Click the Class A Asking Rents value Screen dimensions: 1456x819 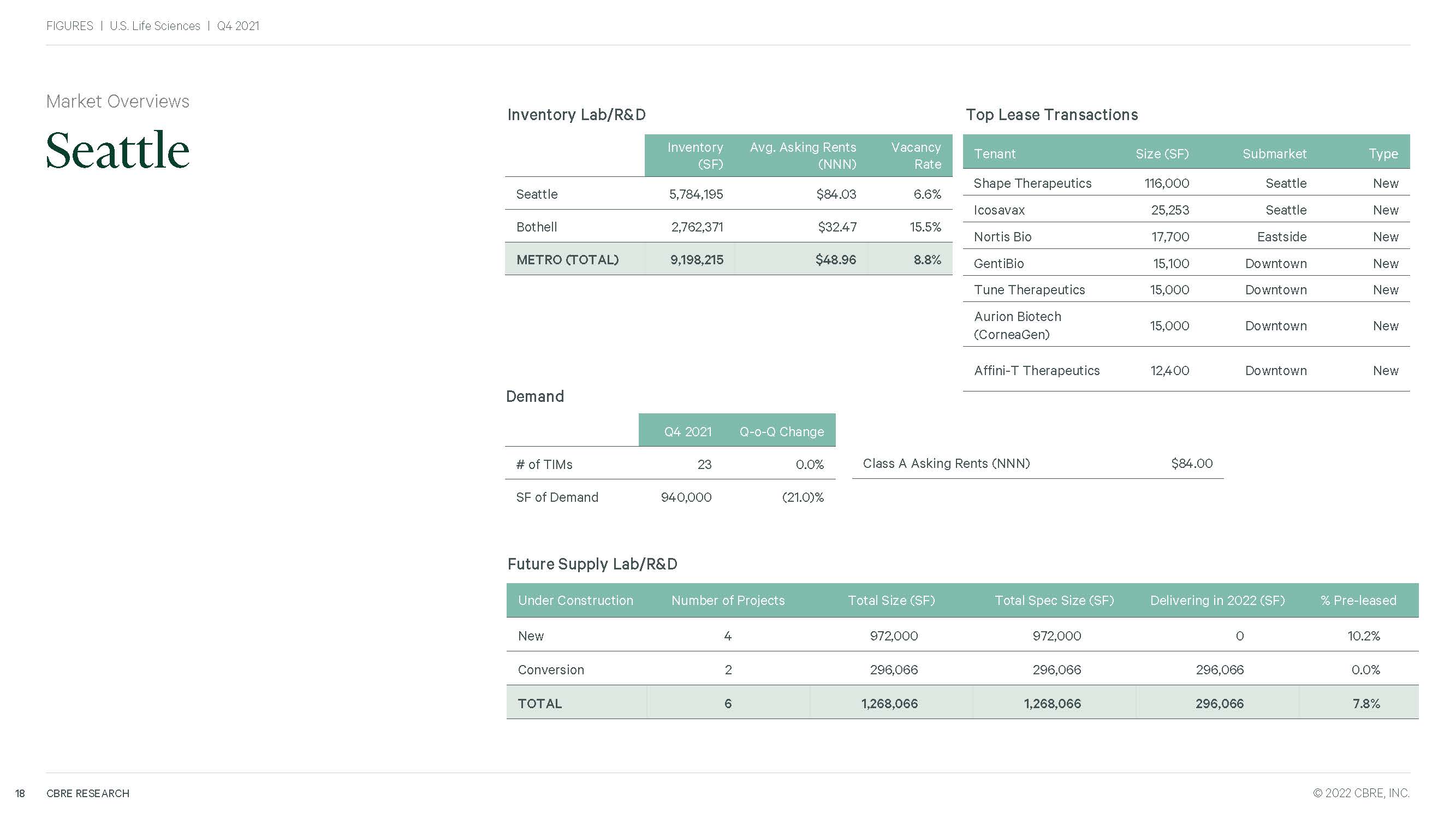click(1191, 463)
